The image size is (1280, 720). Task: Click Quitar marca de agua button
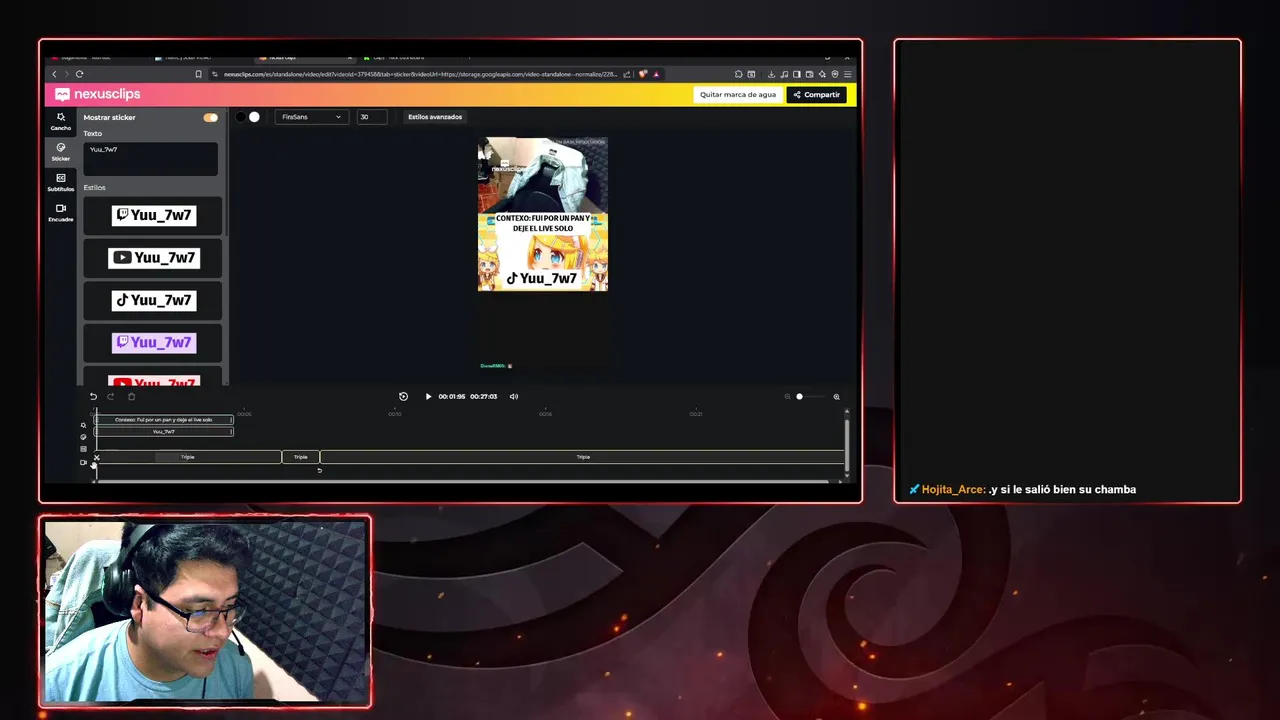coord(738,95)
